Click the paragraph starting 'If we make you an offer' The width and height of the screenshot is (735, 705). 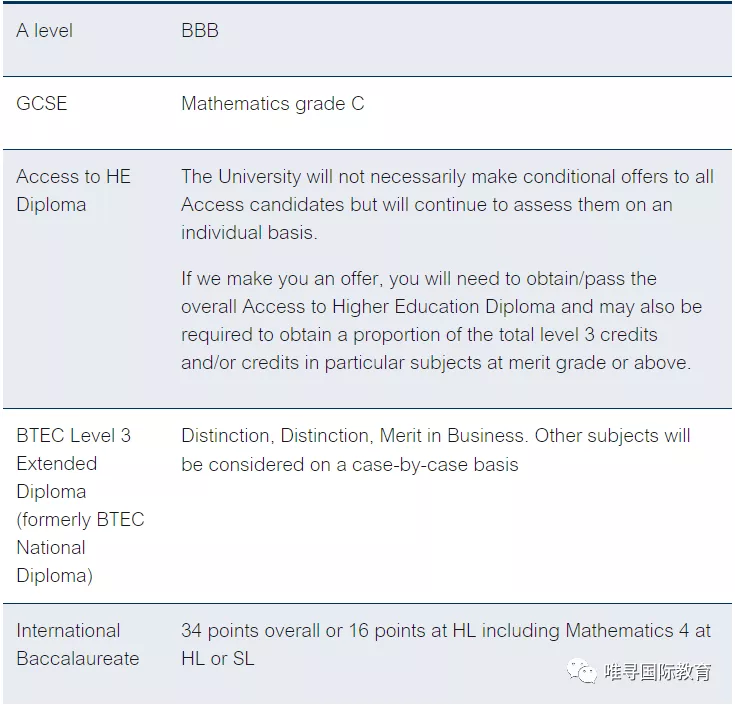[x=442, y=321]
